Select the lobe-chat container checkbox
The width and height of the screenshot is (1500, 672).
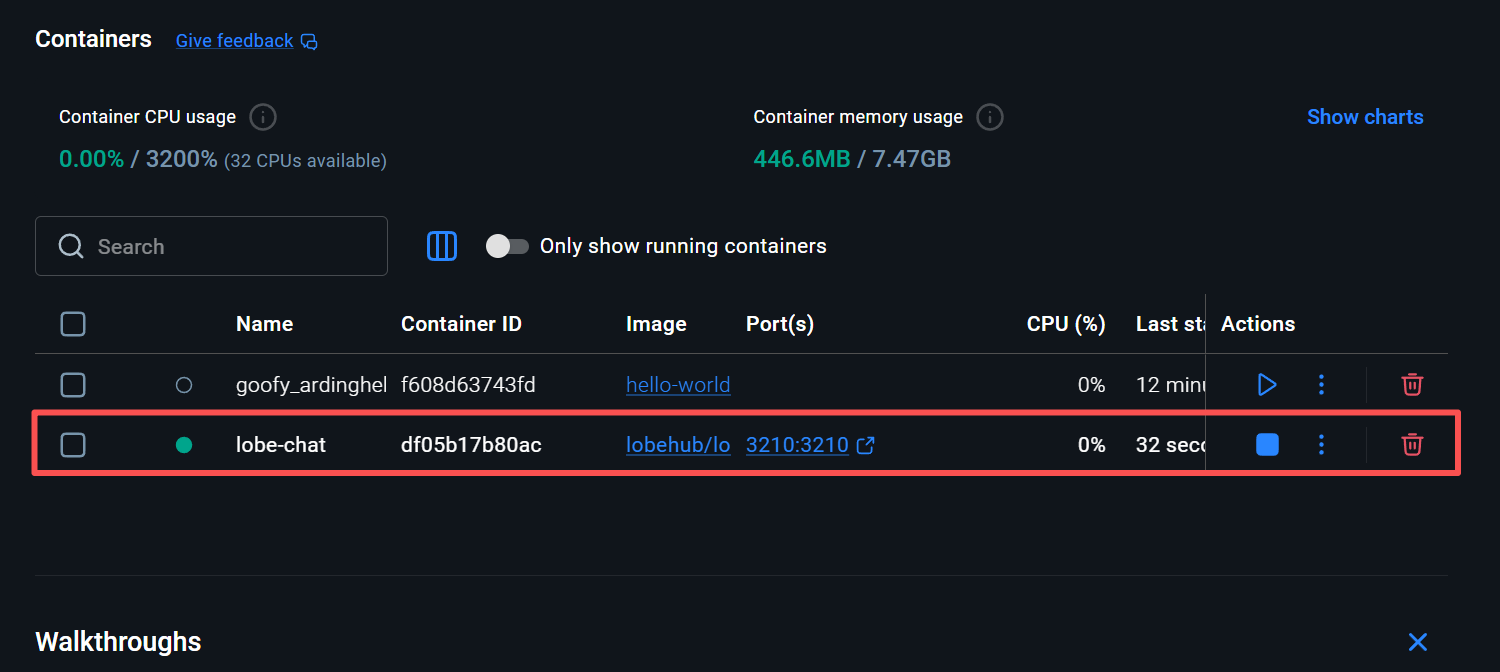pyautogui.click(x=73, y=445)
